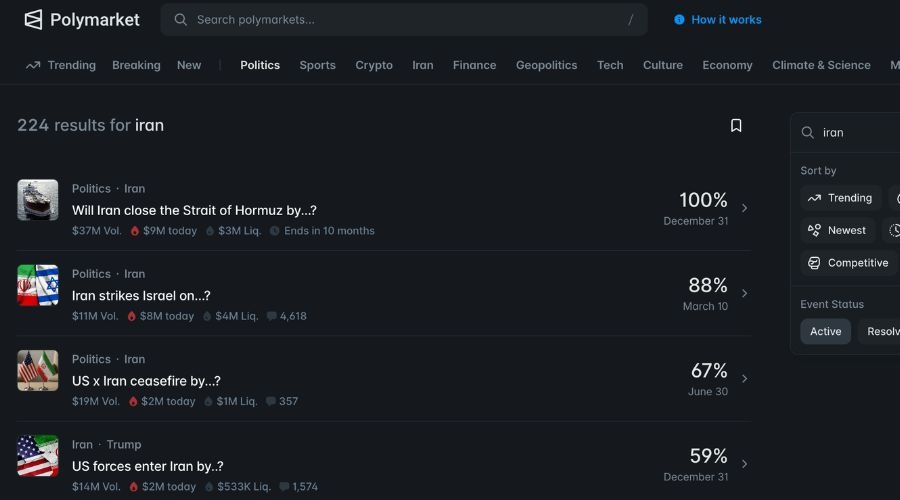
Task: Click the Strait of Hormuz ship thumbnail
Action: [x=38, y=200]
